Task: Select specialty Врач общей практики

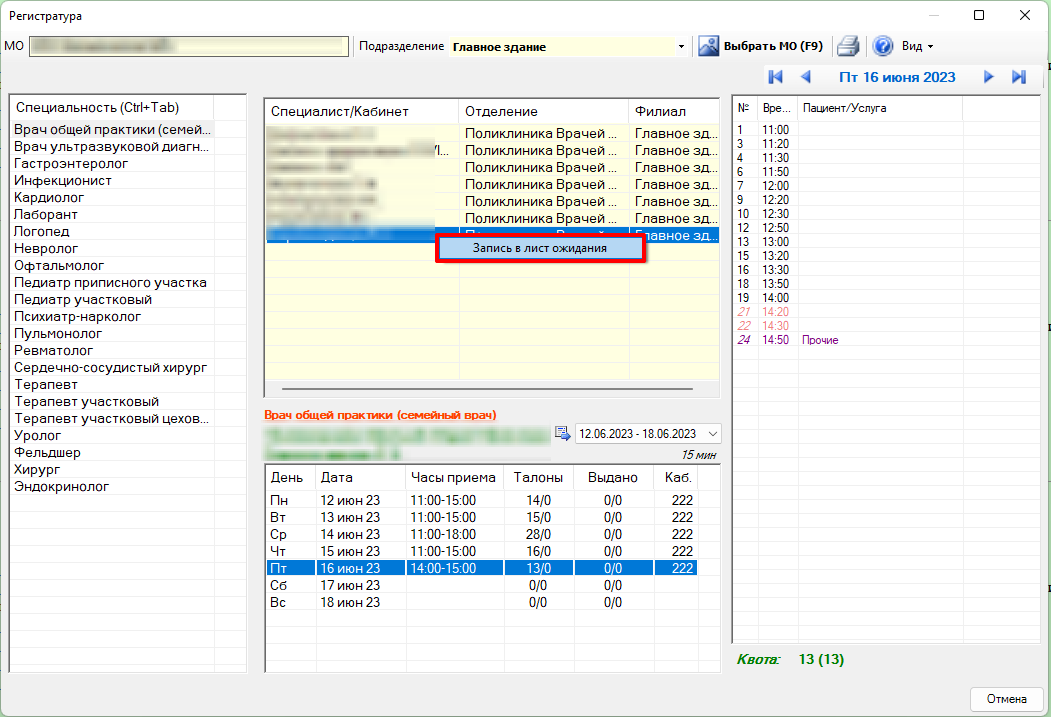Action: pyautogui.click(x=113, y=129)
